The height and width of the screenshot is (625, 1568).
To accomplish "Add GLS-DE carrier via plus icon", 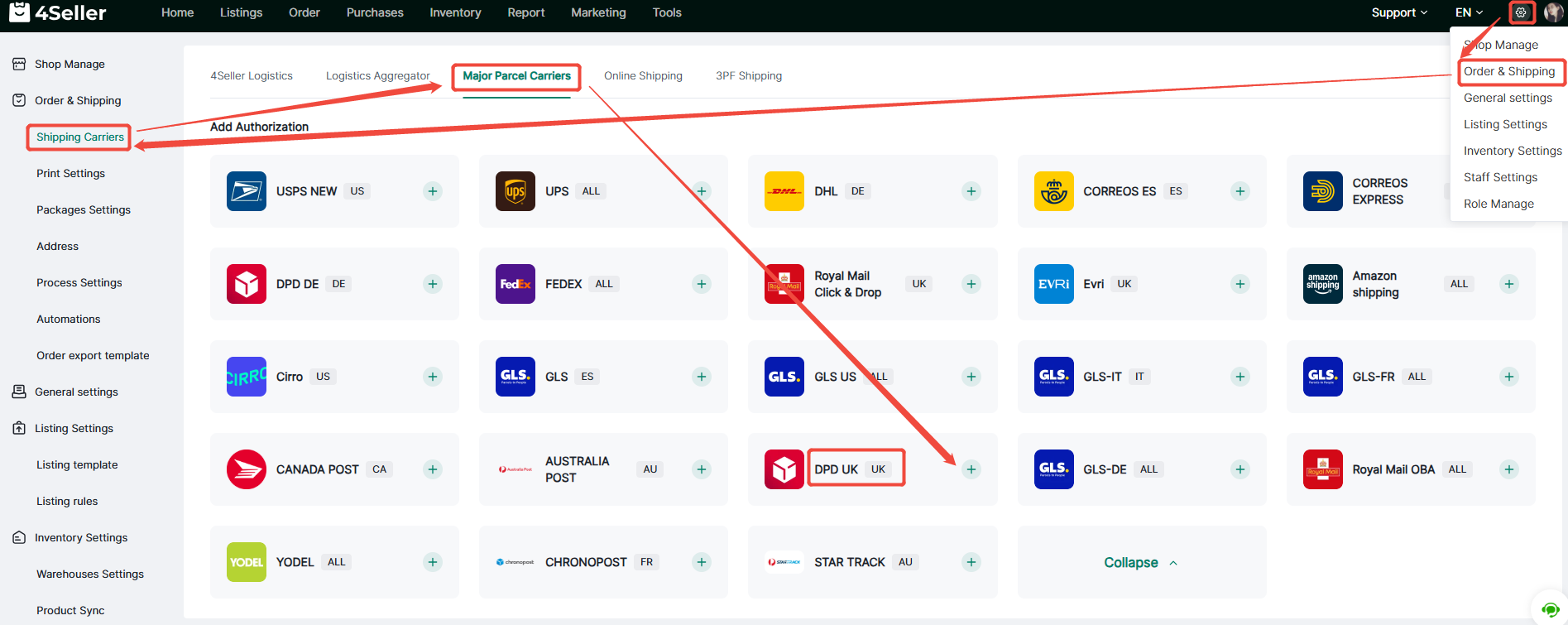I will tap(1240, 469).
